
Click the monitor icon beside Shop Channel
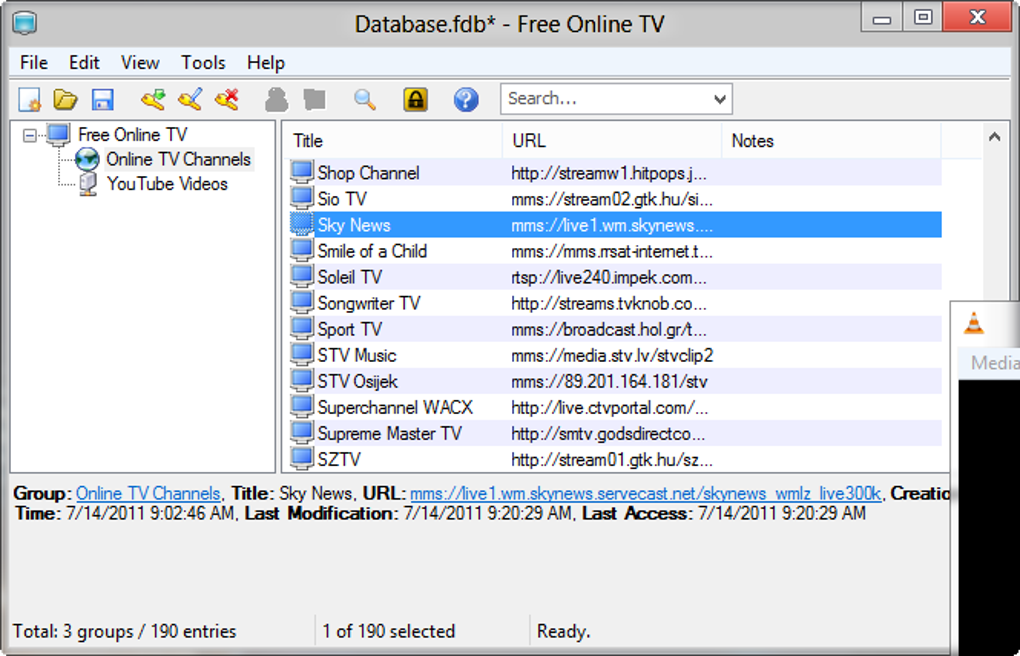(x=302, y=172)
